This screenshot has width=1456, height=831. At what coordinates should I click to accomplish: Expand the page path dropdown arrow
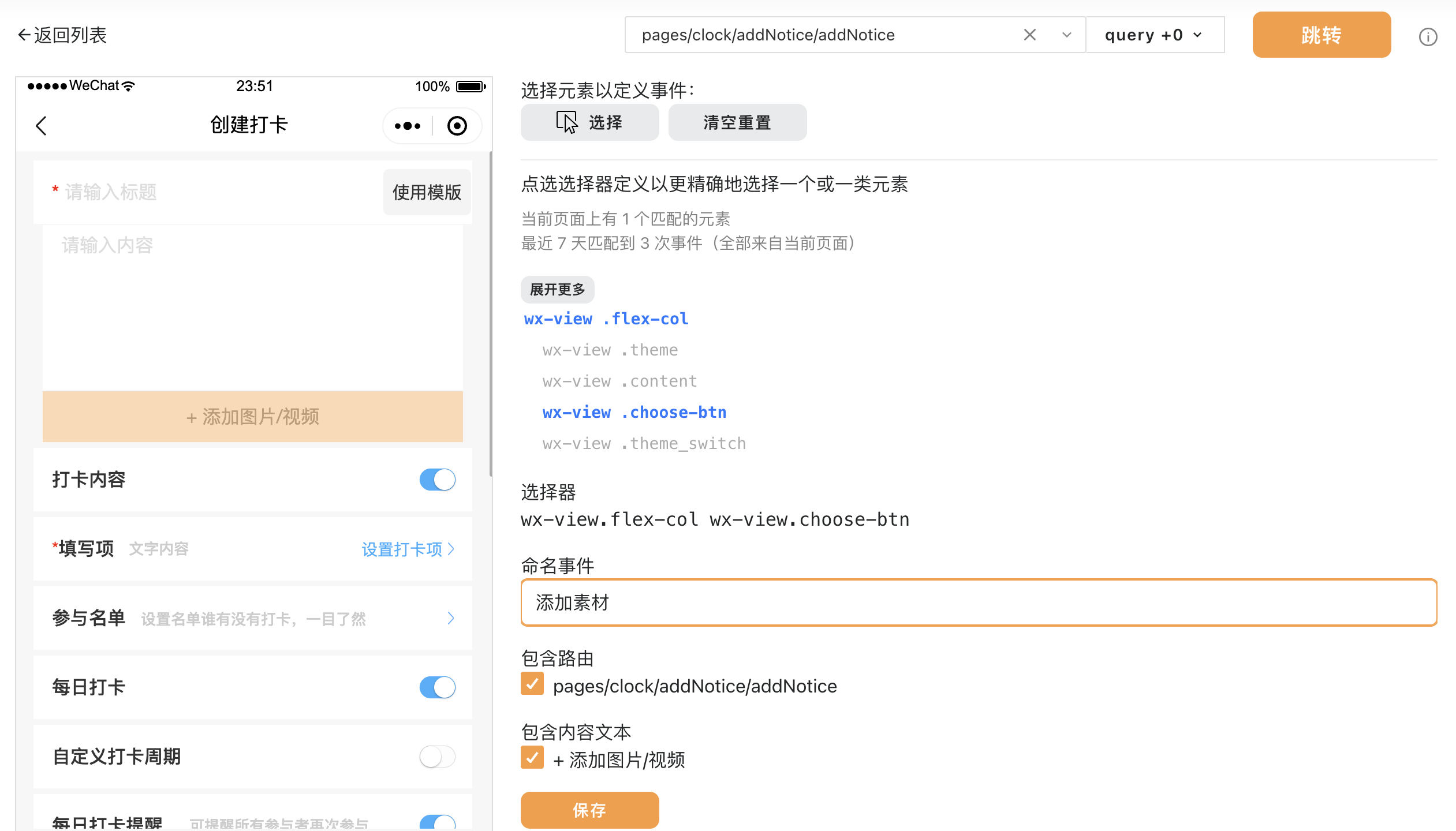1066,35
